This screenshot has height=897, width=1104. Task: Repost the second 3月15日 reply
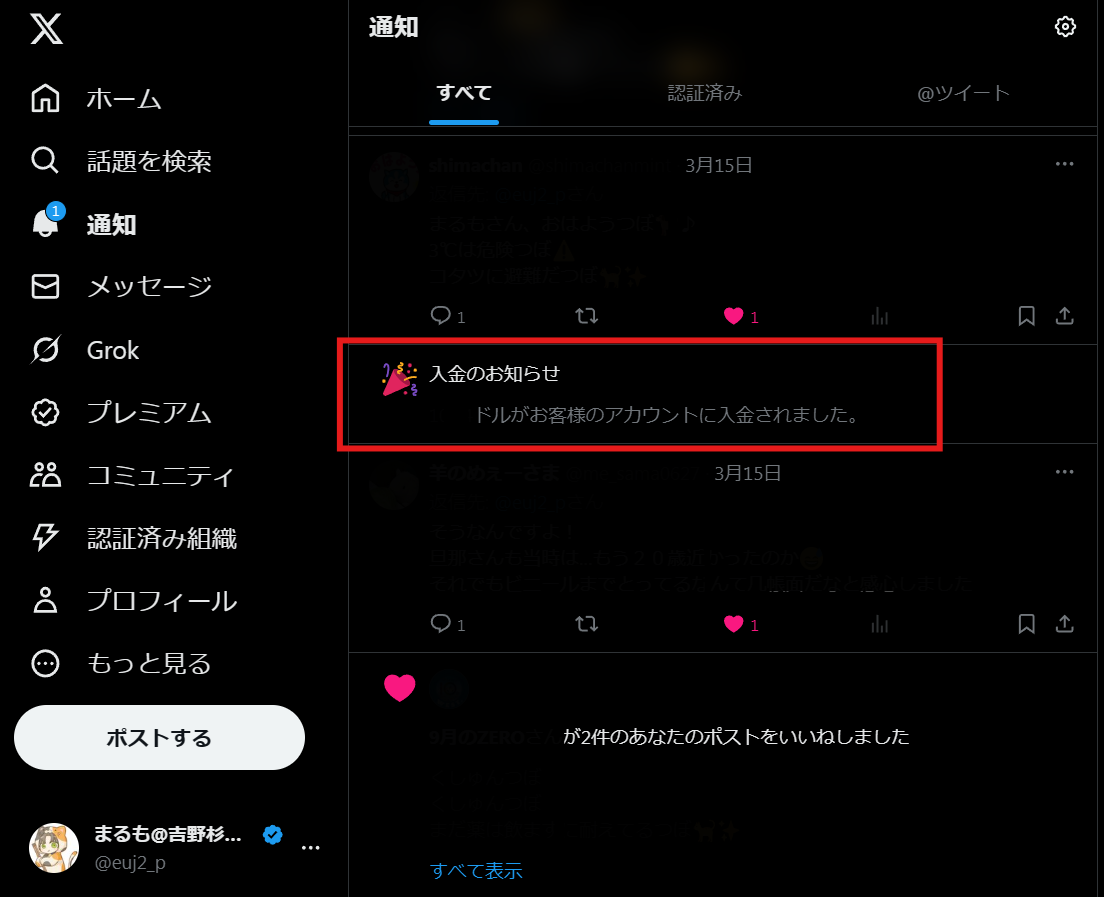point(586,624)
